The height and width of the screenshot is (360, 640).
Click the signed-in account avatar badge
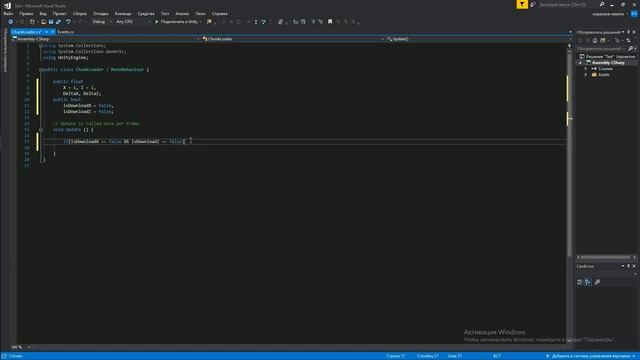(x=634, y=14)
